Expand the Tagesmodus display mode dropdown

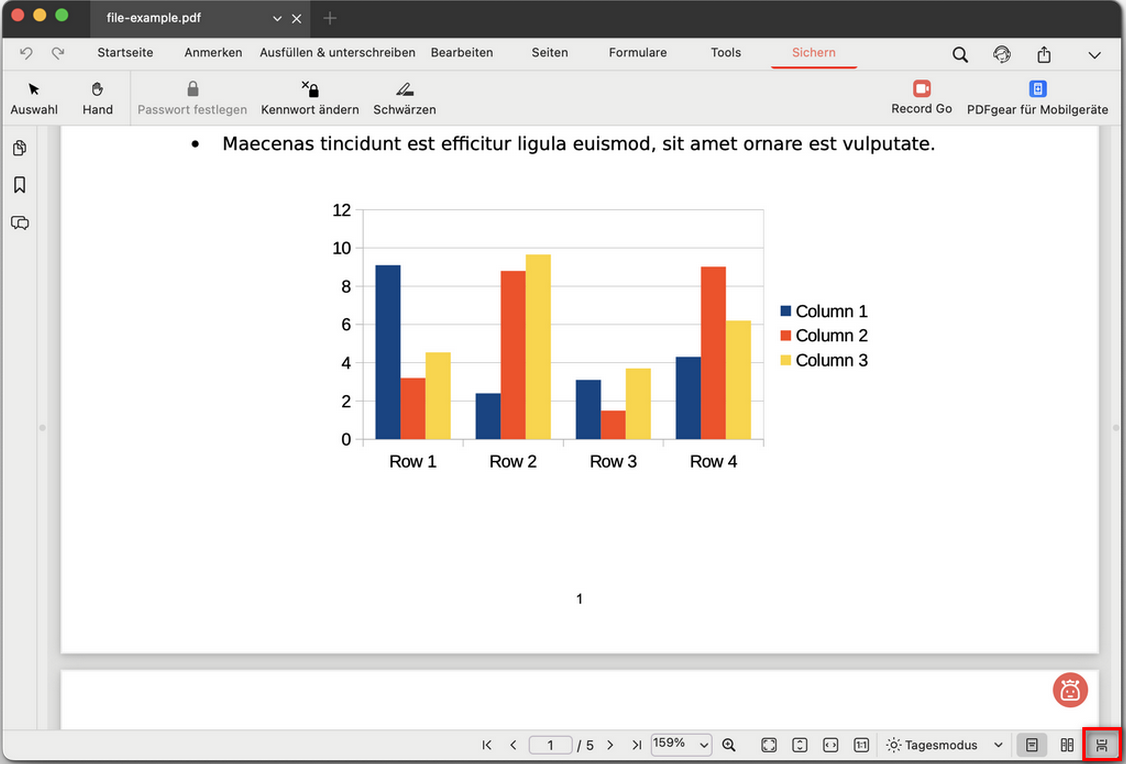coord(944,745)
